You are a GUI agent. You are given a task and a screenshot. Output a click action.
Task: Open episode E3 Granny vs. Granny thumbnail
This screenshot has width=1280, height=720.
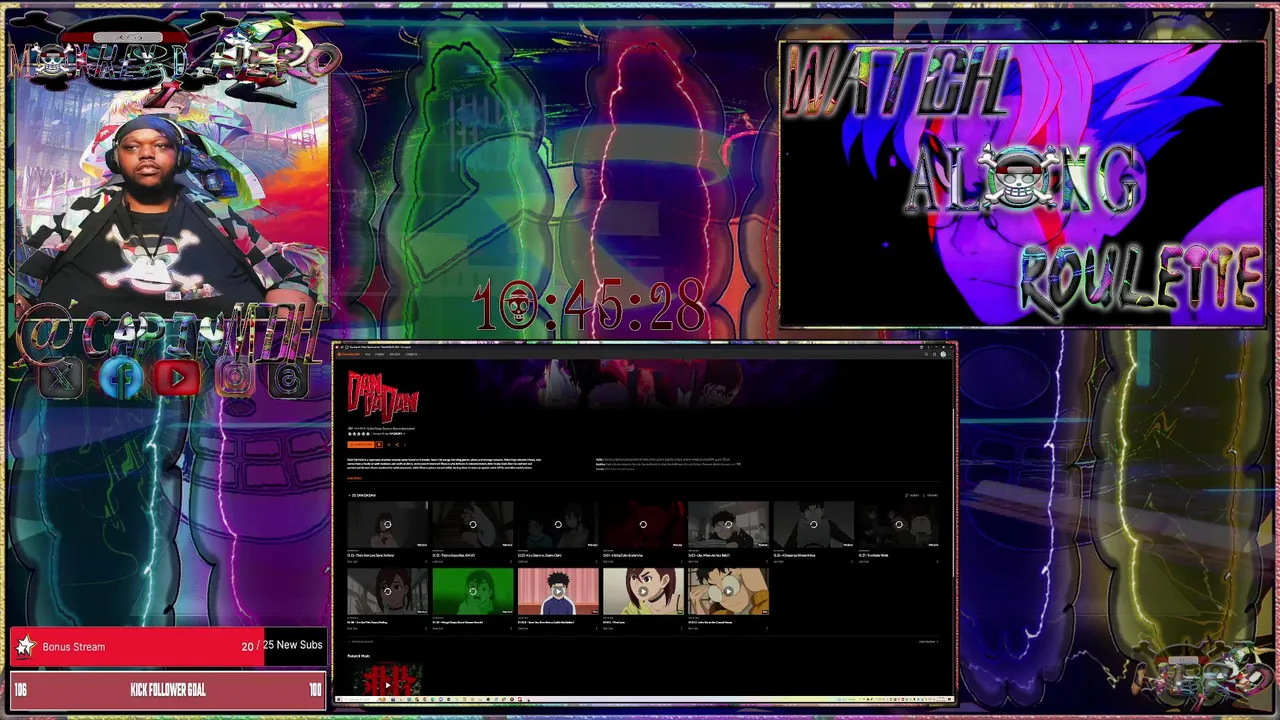click(x=557, y=525)
